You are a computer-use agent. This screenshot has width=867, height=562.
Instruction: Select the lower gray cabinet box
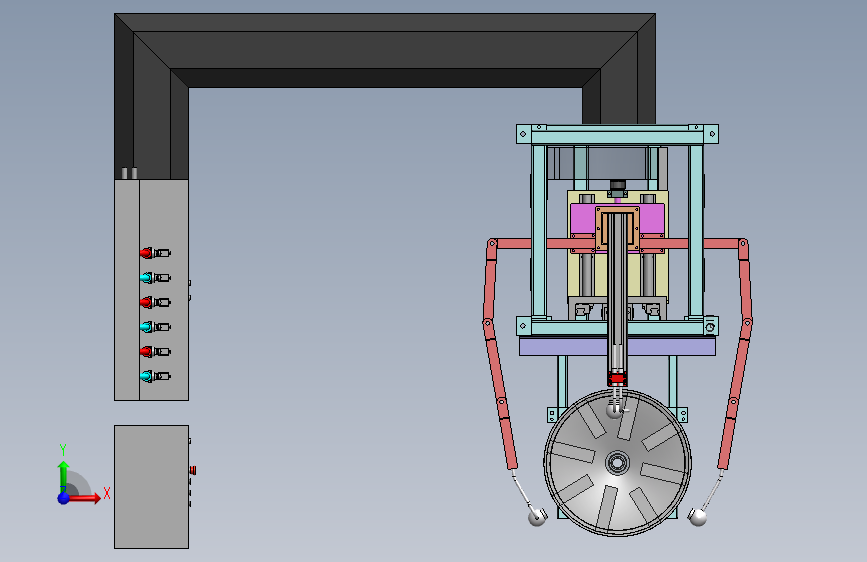point(152,487)
